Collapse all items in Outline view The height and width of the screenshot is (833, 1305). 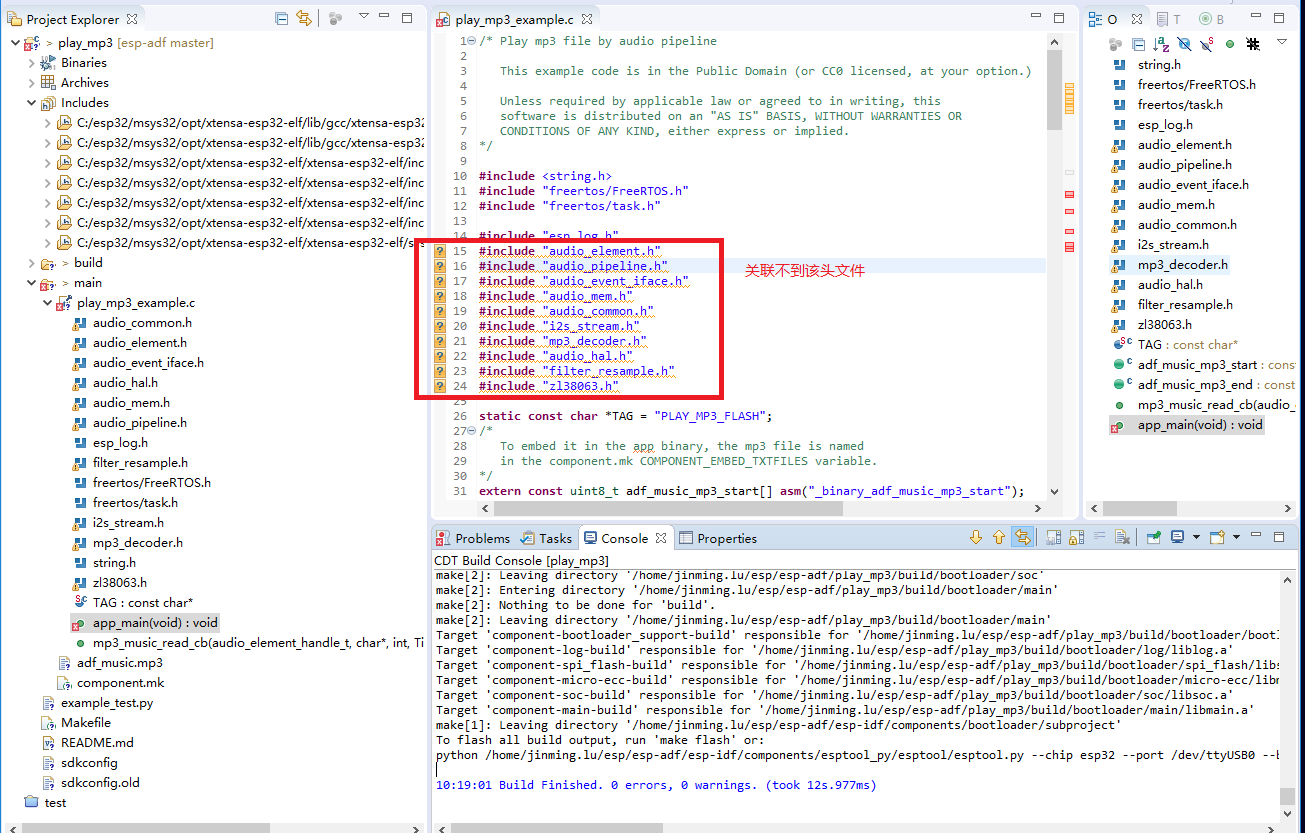pos(1139,44)
